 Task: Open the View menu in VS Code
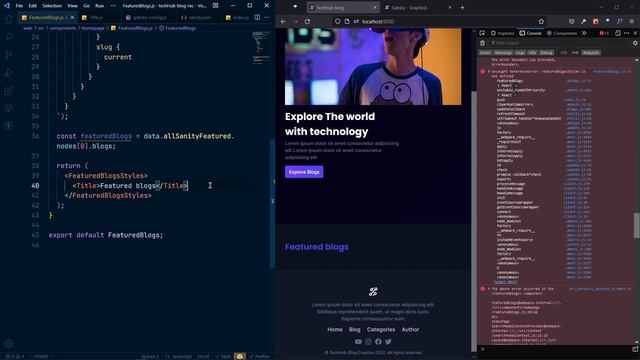coord(72,6)
